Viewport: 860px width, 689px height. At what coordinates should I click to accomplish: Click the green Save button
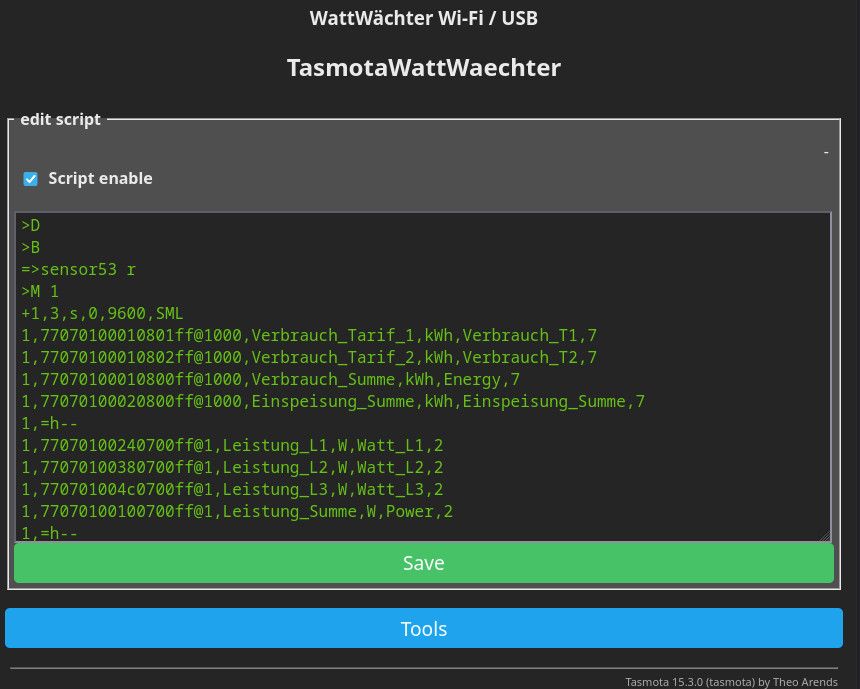point(423,563)
